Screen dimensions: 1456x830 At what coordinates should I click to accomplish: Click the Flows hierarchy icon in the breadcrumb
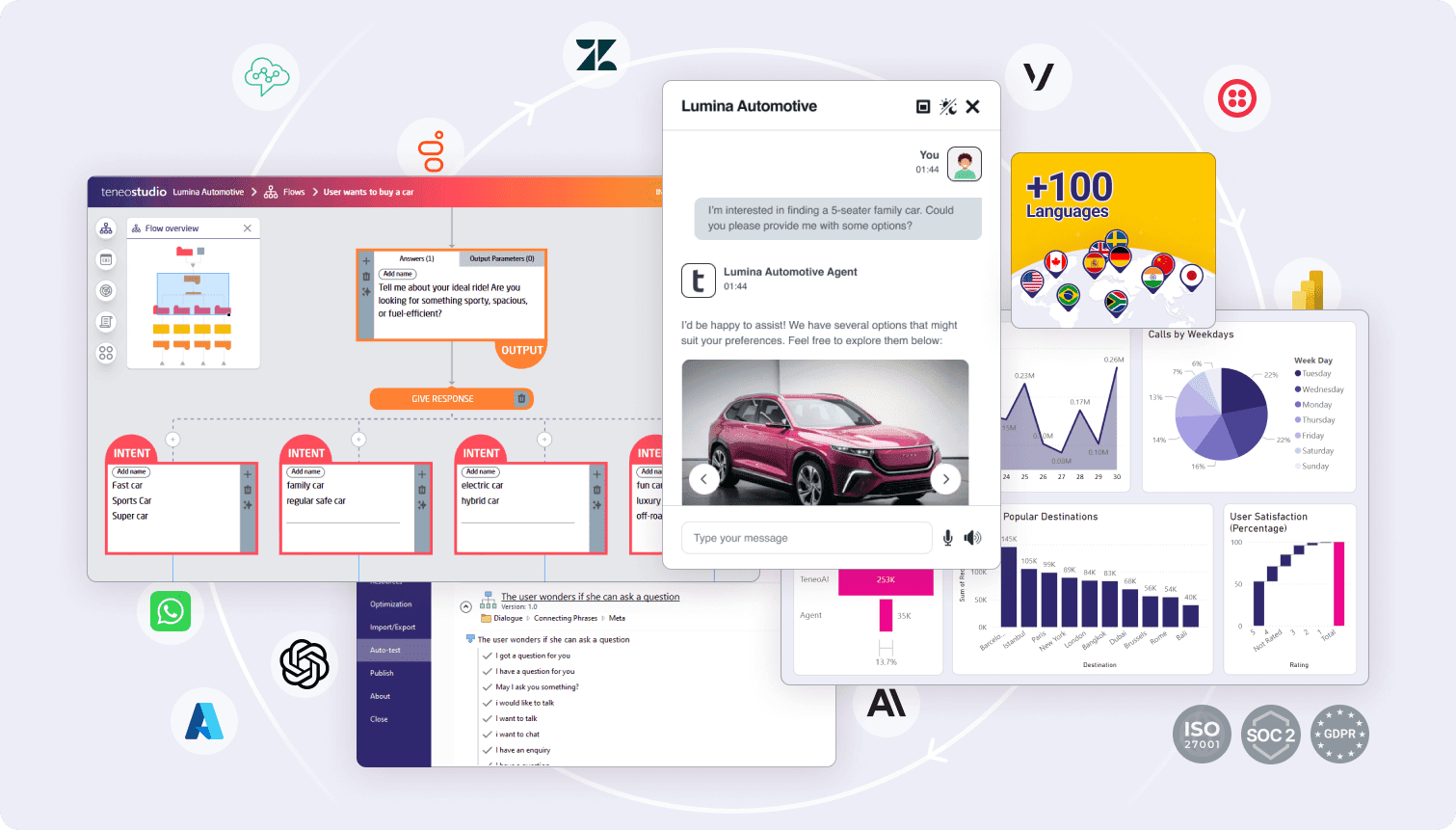click(271, 192)
